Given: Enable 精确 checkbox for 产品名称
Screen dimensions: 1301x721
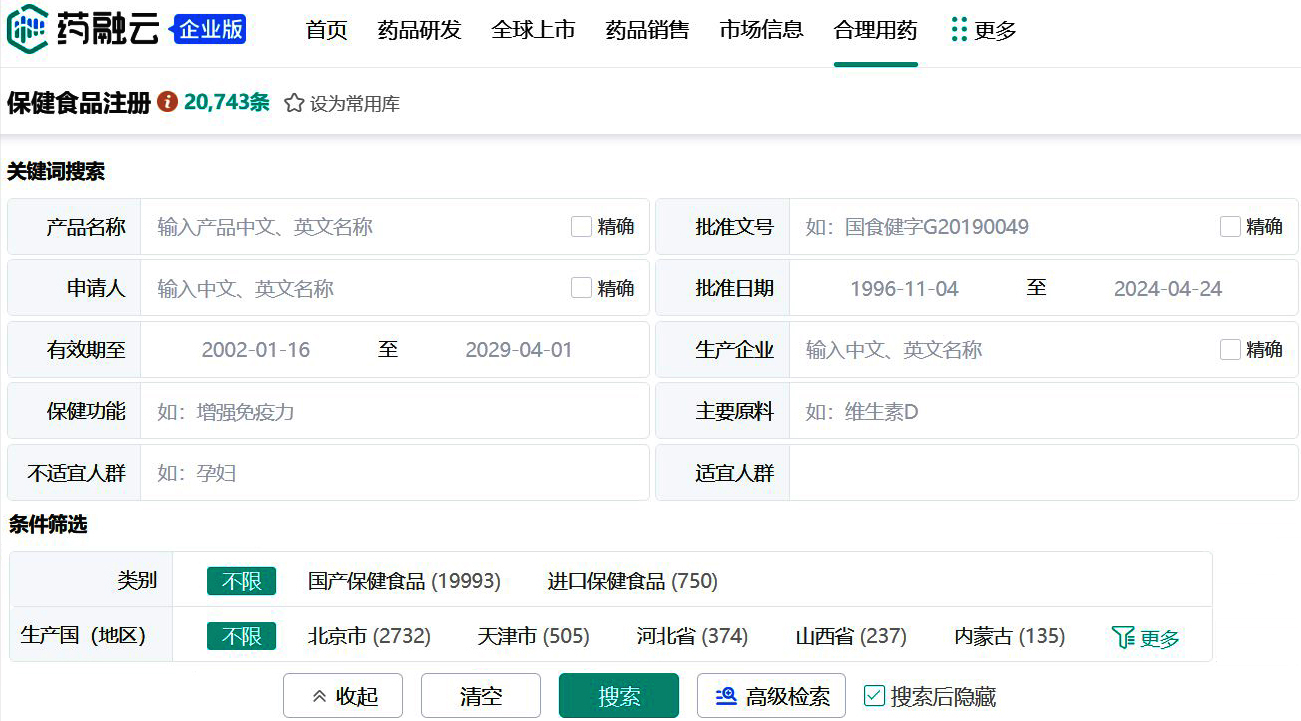Looking at the screenshot, I should click(x=581, y=227).
